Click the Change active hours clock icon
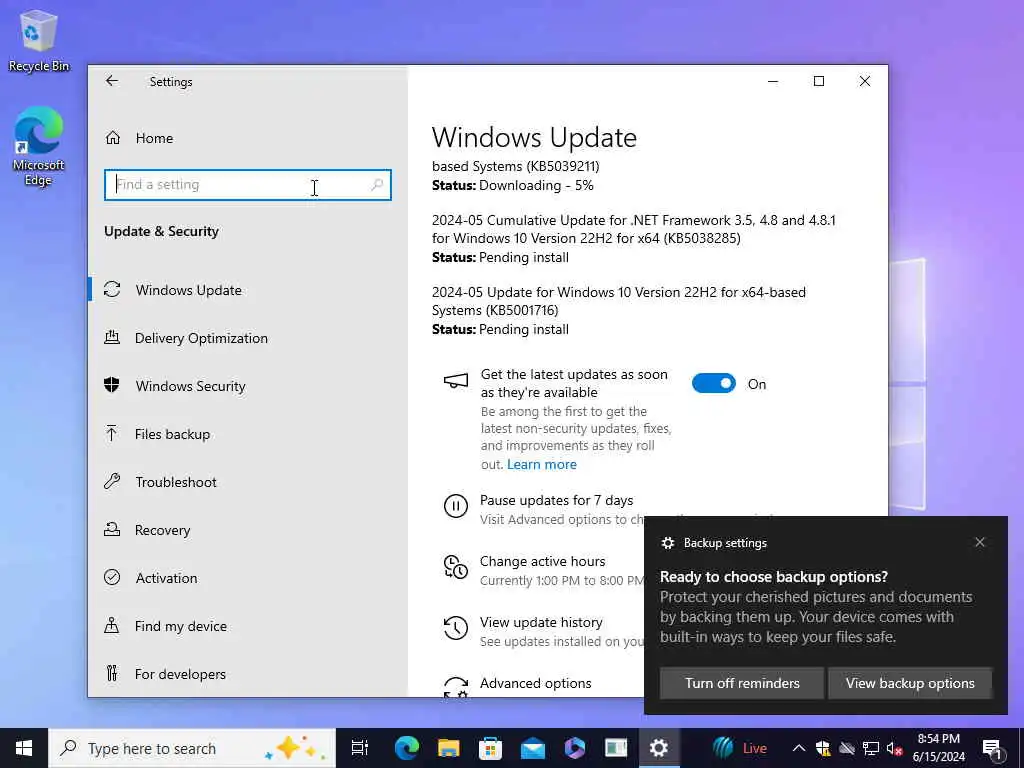This screenshot has height=768, width=1024. click(x=456, y=567)
